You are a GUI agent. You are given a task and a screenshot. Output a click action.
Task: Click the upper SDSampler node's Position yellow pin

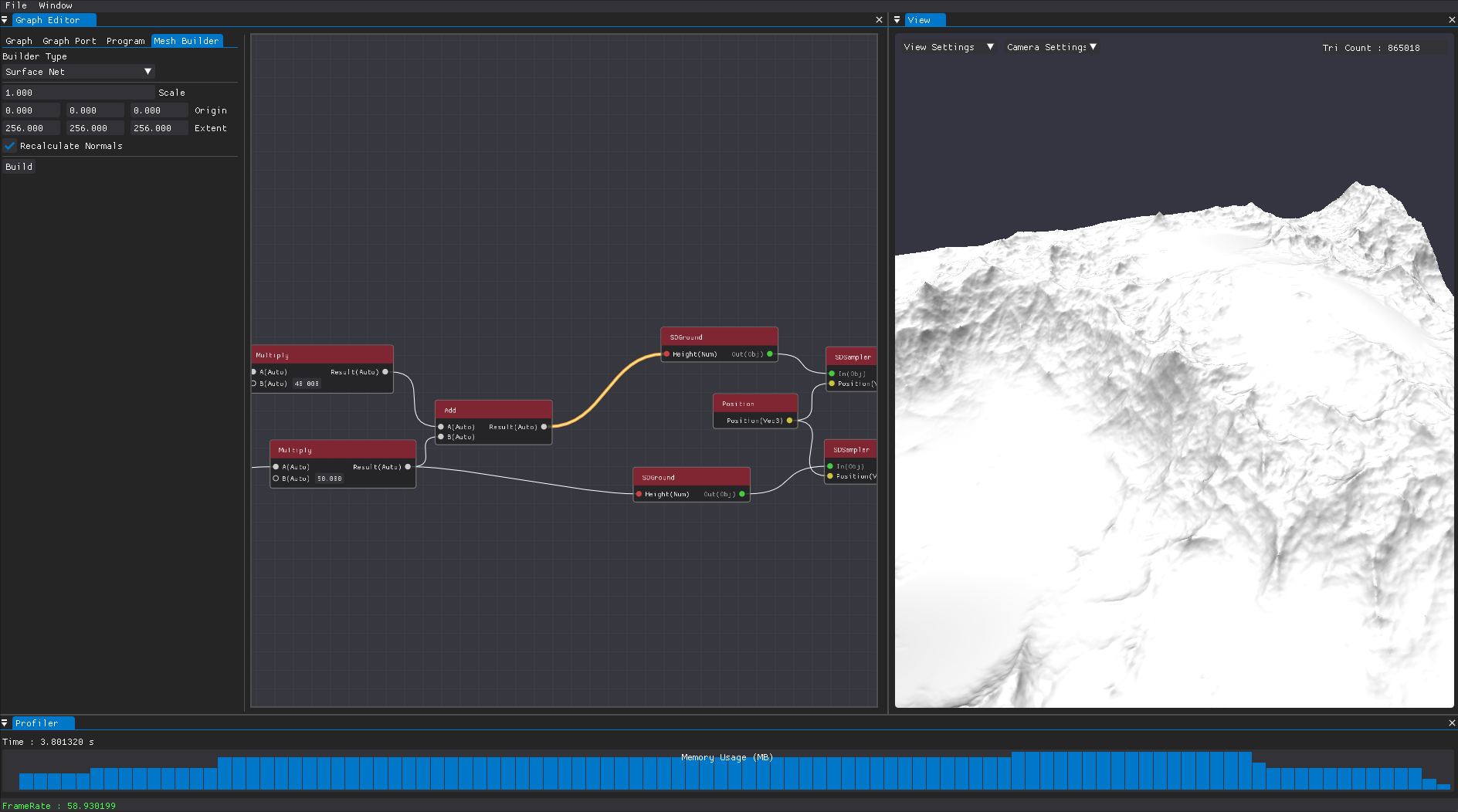832,384
